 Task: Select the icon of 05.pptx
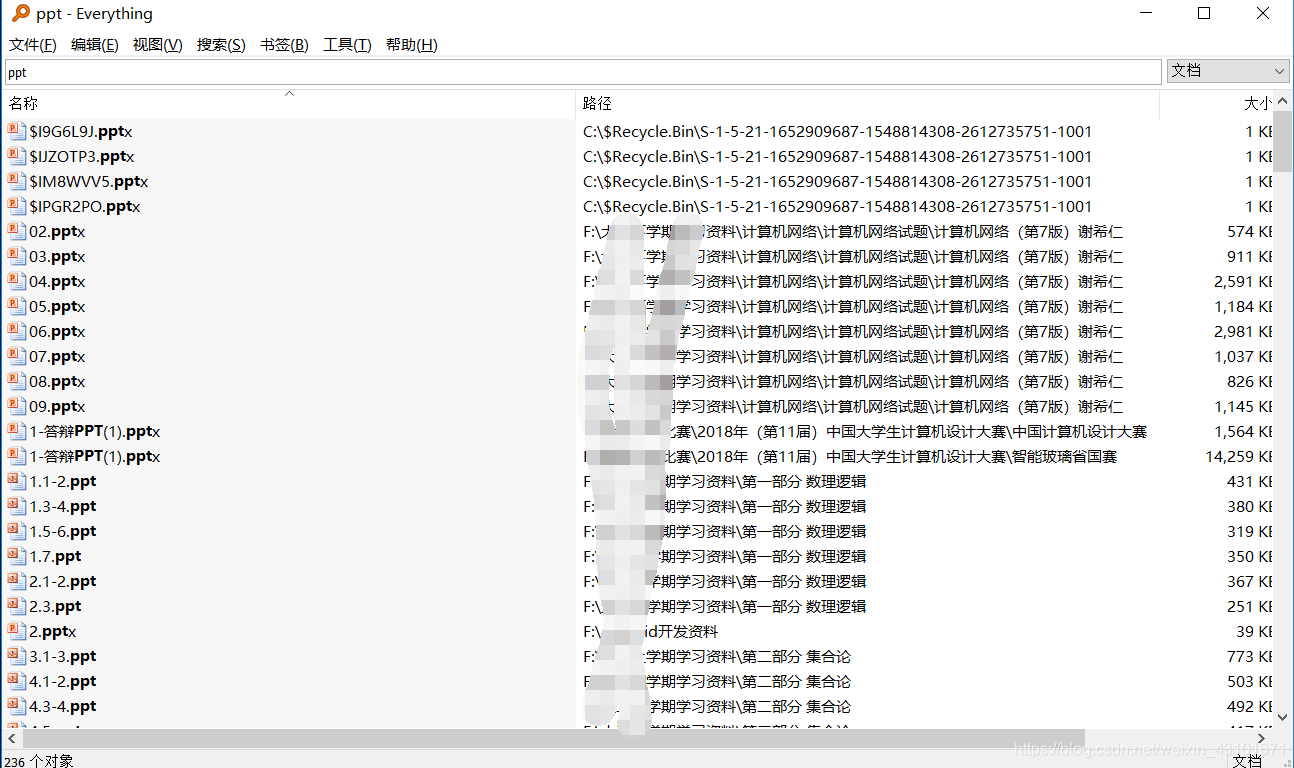click(x=16, y=306)
